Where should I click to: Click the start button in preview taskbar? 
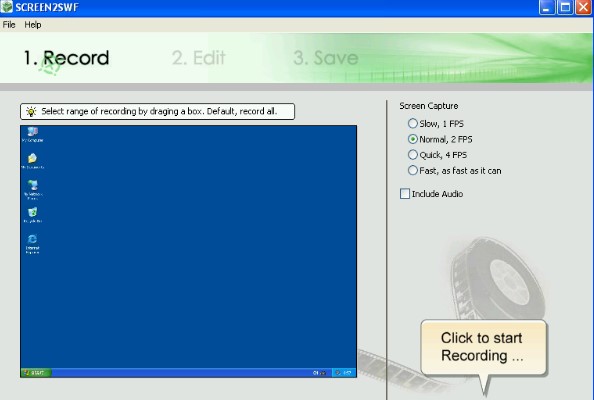coord(35,373)
